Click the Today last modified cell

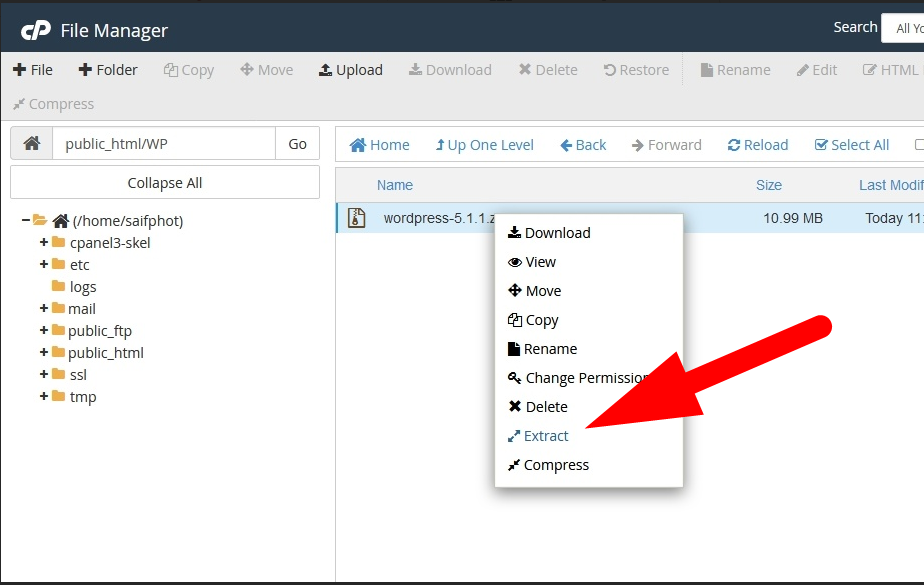coord(894,218)
